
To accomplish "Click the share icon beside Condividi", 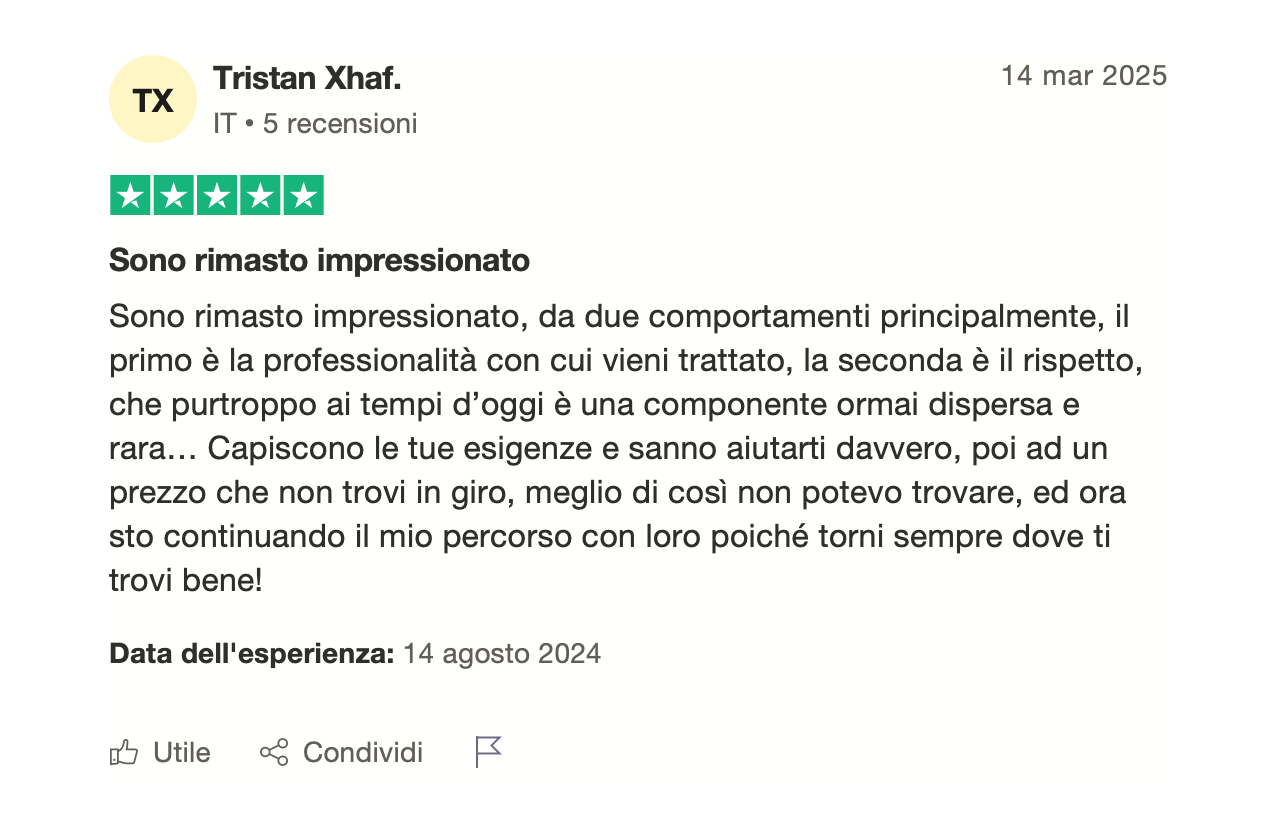I will 273,752.
